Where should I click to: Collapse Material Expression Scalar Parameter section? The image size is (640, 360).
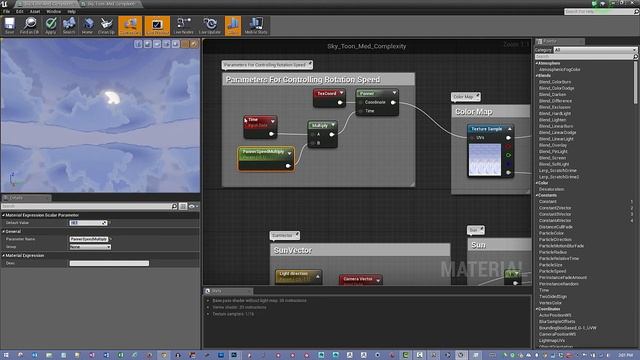pos(4,215)
